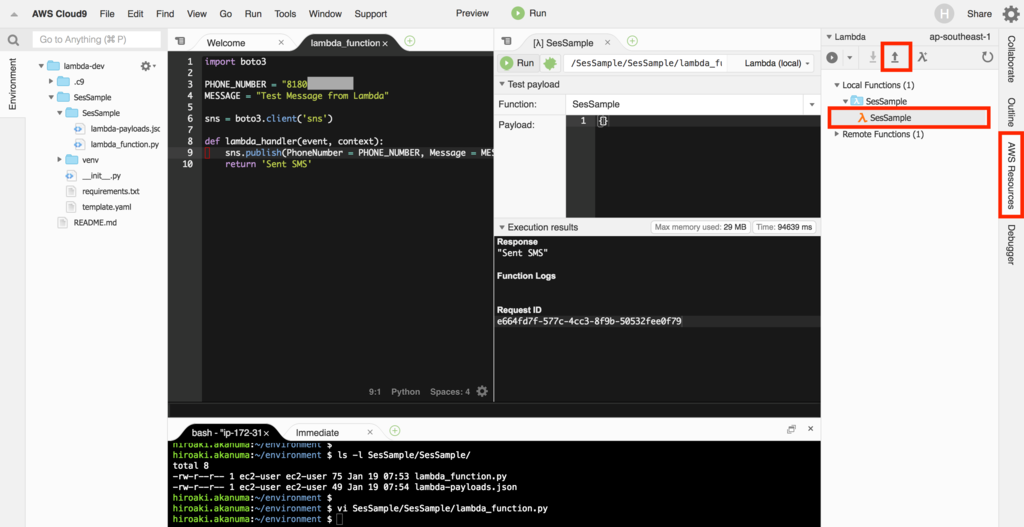Open the Outline side panel

(x=1010, y=112)
